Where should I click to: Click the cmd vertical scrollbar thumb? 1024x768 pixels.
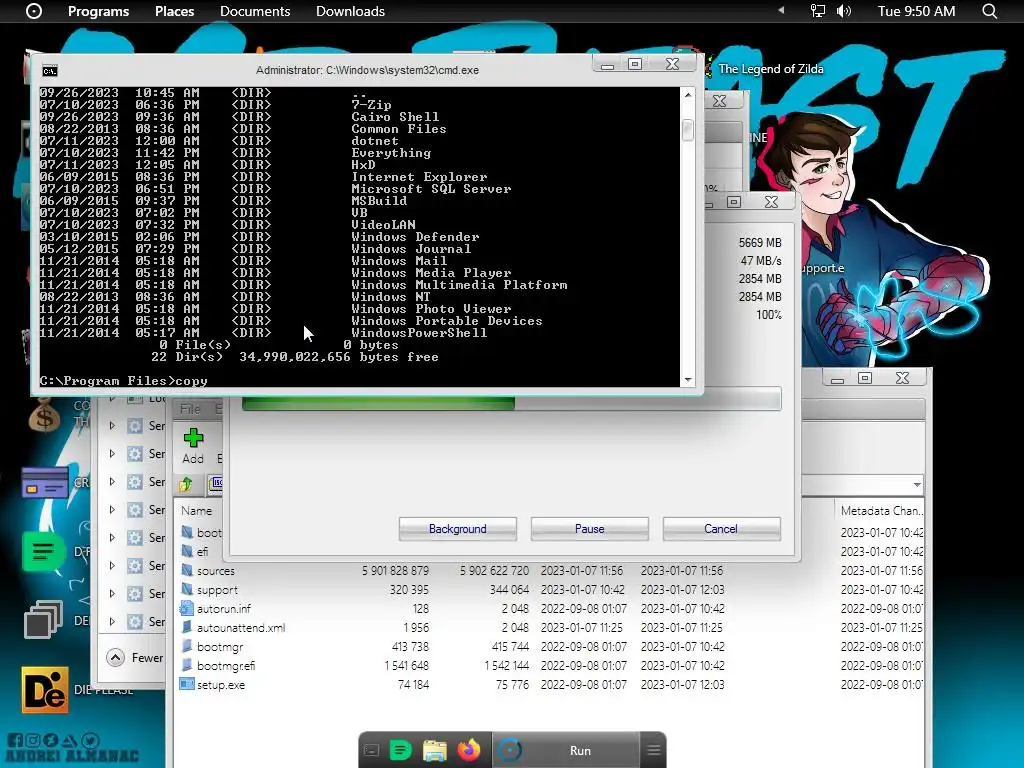tap(688, 129)
